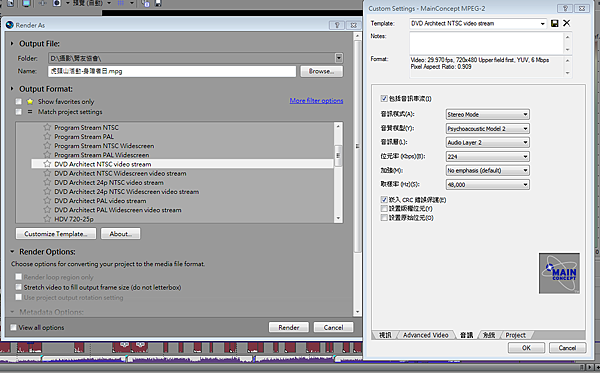The image size is (600, 373).
Task: Favorite the Program Stream NTSC template star
Action: [x=47, y=127]
